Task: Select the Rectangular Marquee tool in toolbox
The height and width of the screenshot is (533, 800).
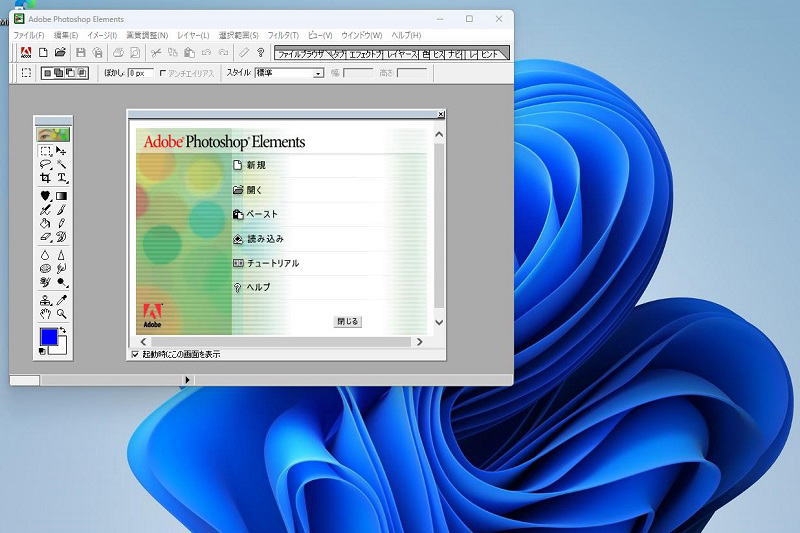Action: (x=46, y=151)
